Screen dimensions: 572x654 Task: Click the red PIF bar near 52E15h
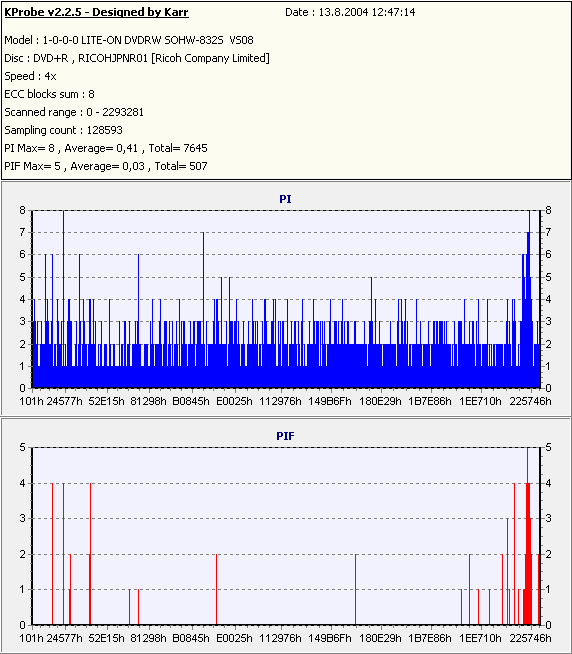pyautogui.click(x=90, y=554)
